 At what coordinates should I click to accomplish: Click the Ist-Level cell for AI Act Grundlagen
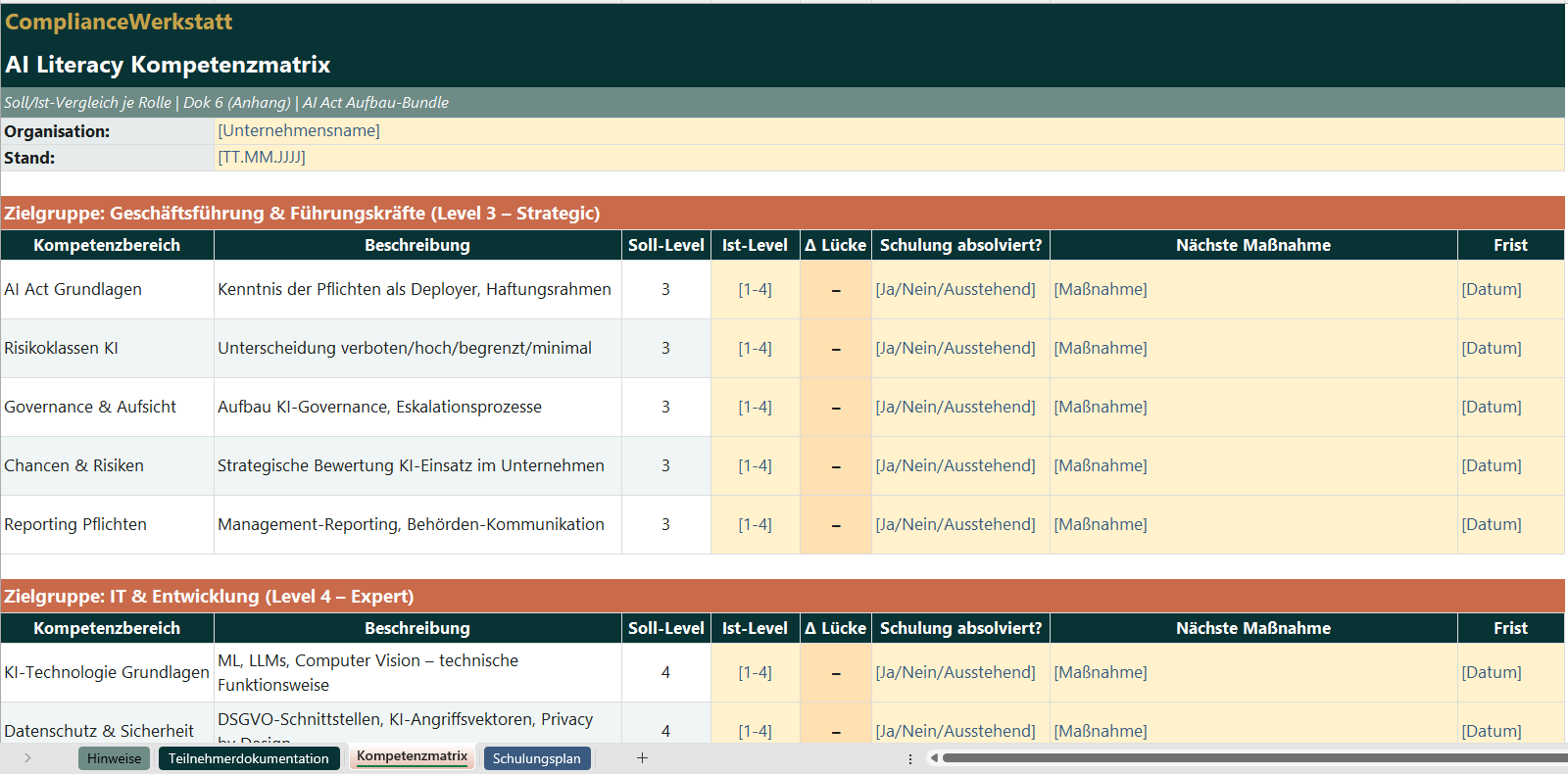pyautogui.click(x=755, y=289)
